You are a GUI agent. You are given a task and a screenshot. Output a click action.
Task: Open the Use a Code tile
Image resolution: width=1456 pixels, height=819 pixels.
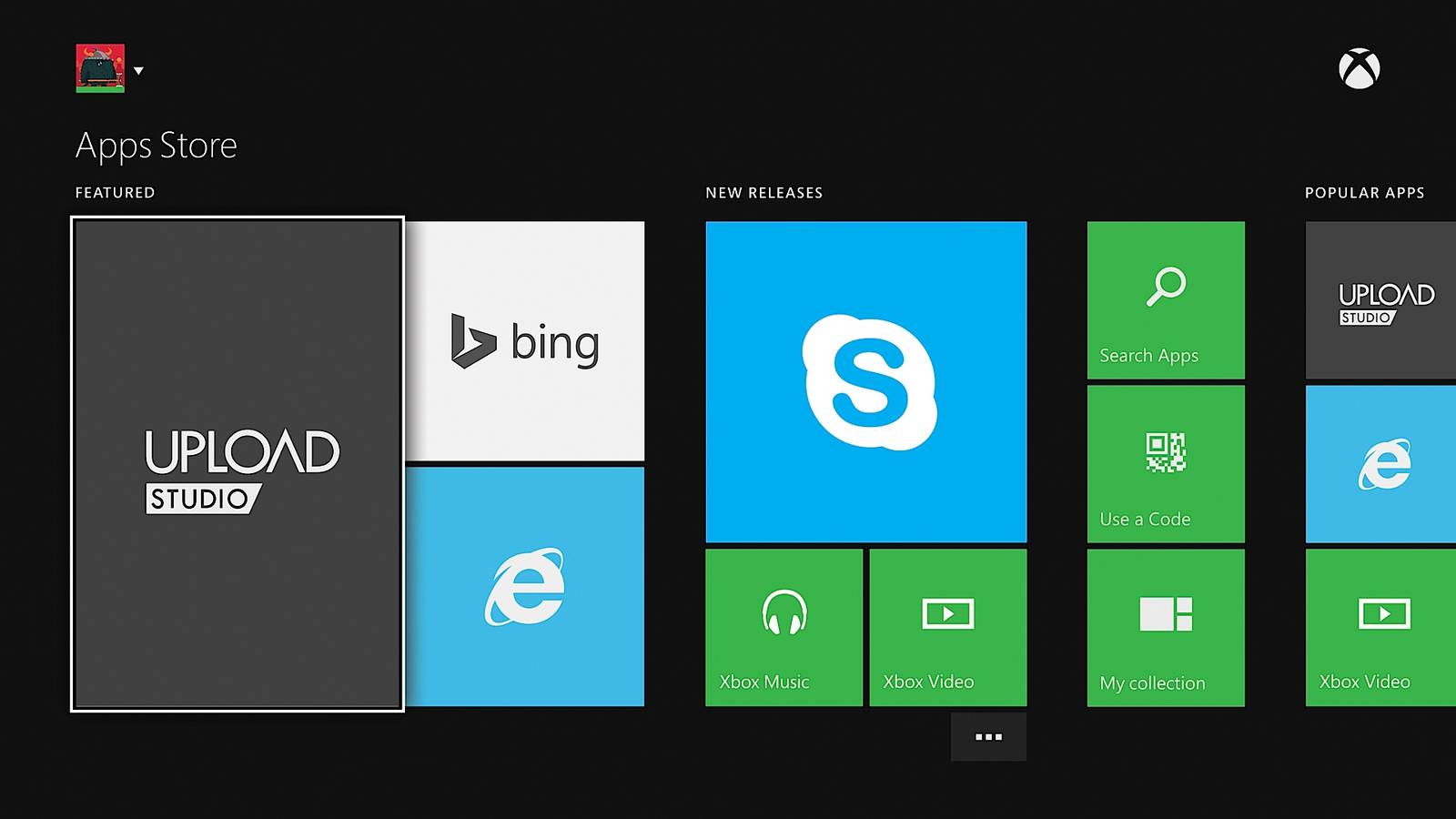(x=1166, y=464)
